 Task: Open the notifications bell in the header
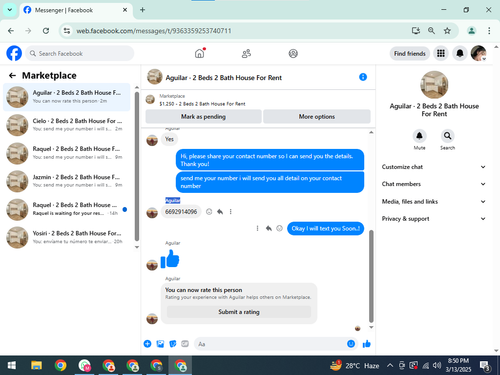pos(460,53)
